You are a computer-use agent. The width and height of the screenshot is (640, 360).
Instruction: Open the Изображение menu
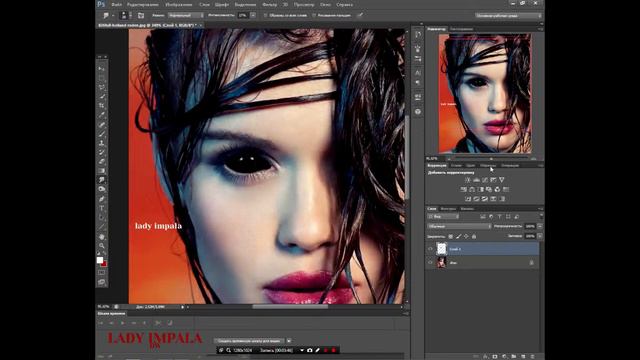coord(179,4)
